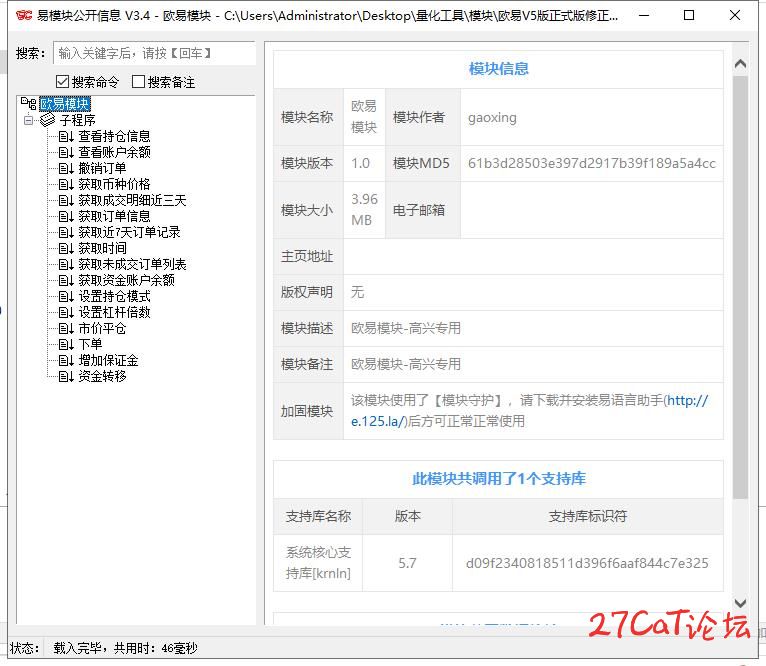
Task: Click the 系统核心支持库[krnln] cell
Action: [x=318, y=563]
